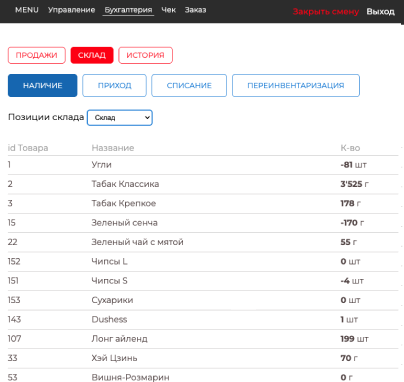Click Закрыть смену link
This screenshot has width=404, height=382.
(325, 12)
